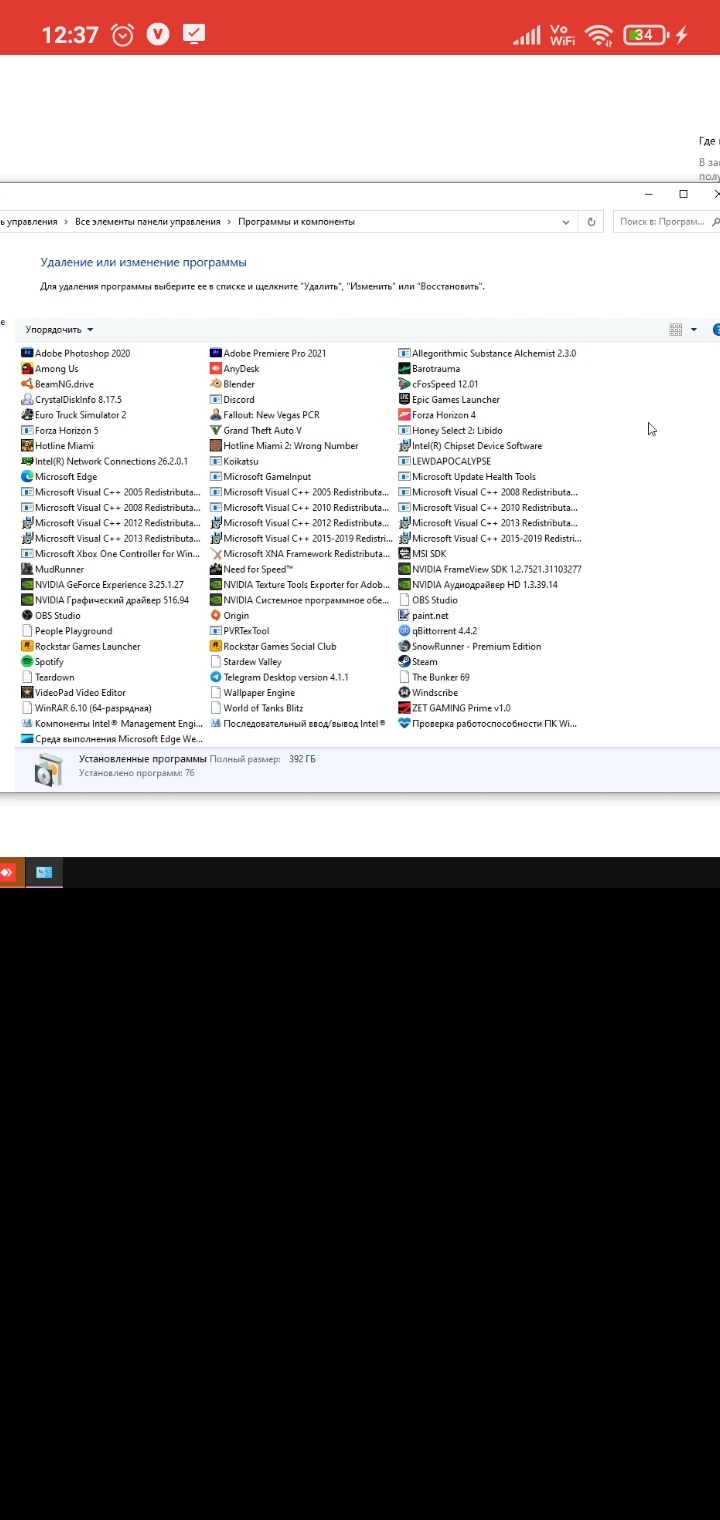Select the Microsoft Edge entry
720x1520 pixels.
pyautogui.click(x=60, y=477)
